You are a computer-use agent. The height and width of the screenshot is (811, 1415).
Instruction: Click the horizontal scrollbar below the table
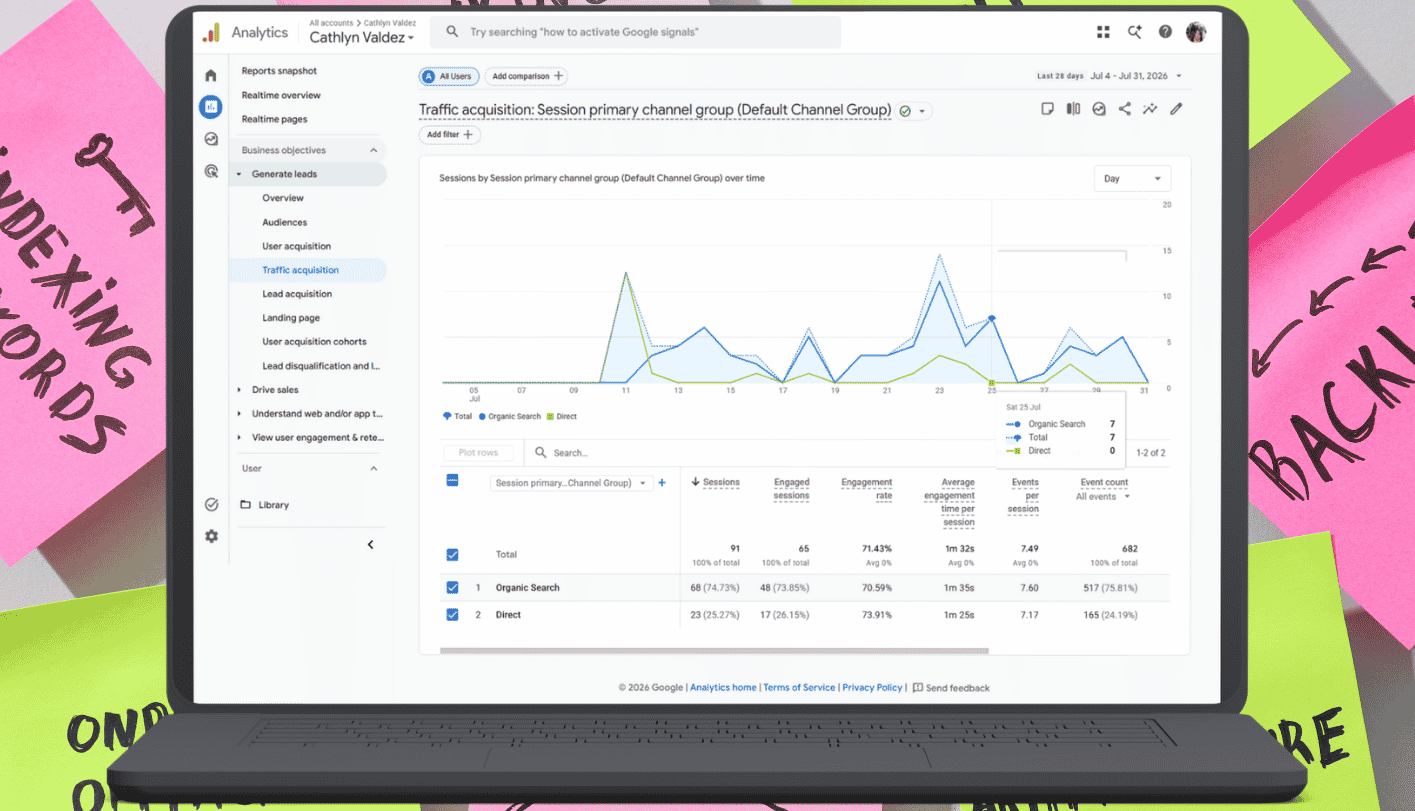click(714, 651)
